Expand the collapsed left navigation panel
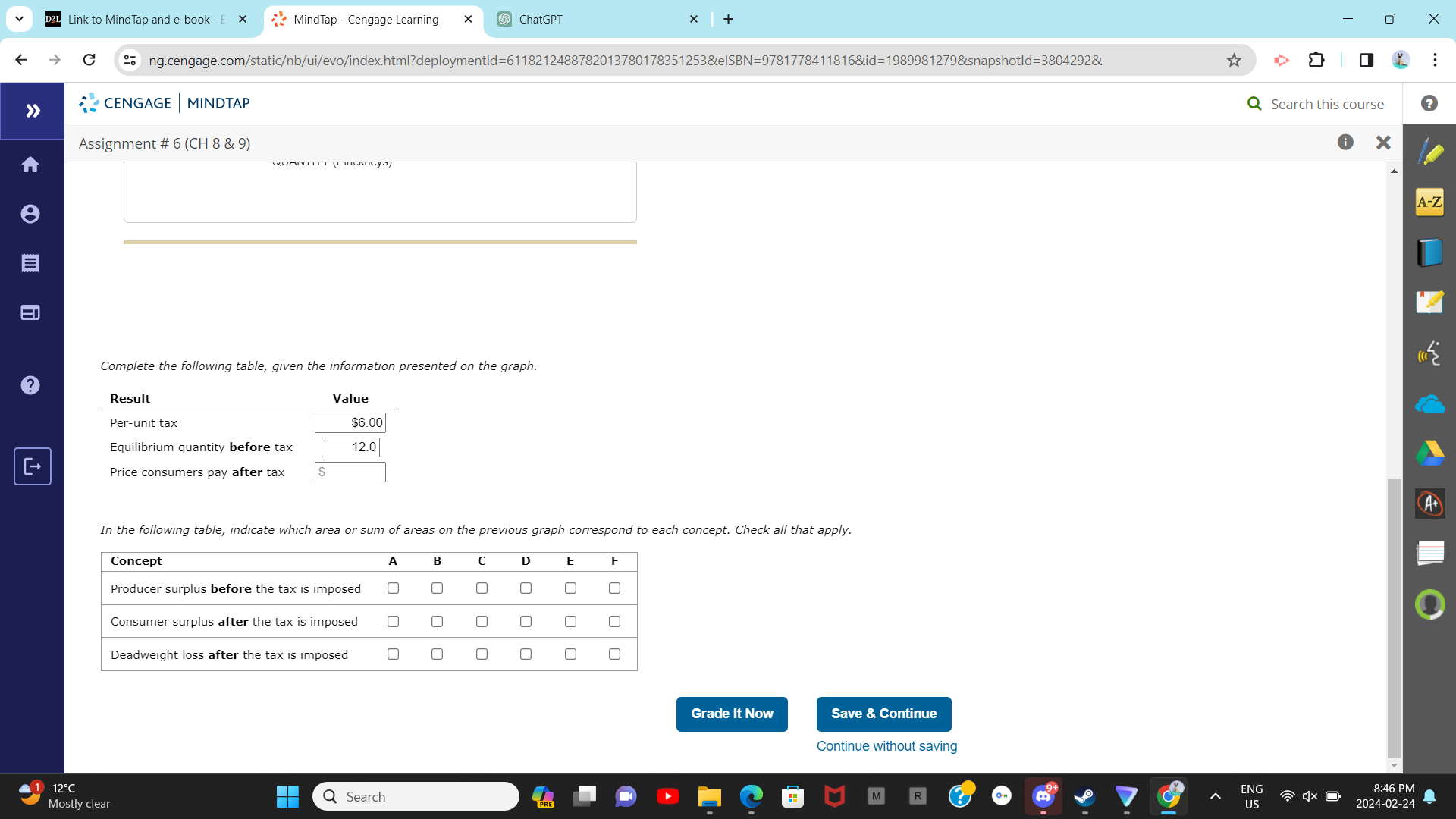Viewport: 1456px width, 819px height. [33, 111]
